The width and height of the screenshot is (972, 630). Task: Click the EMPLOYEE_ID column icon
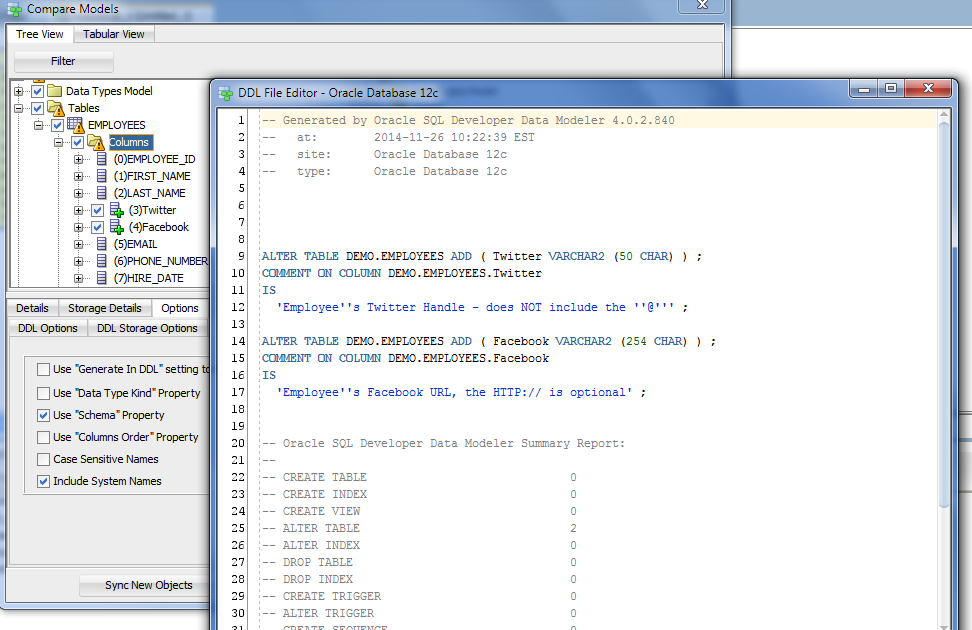pos(102,159)
